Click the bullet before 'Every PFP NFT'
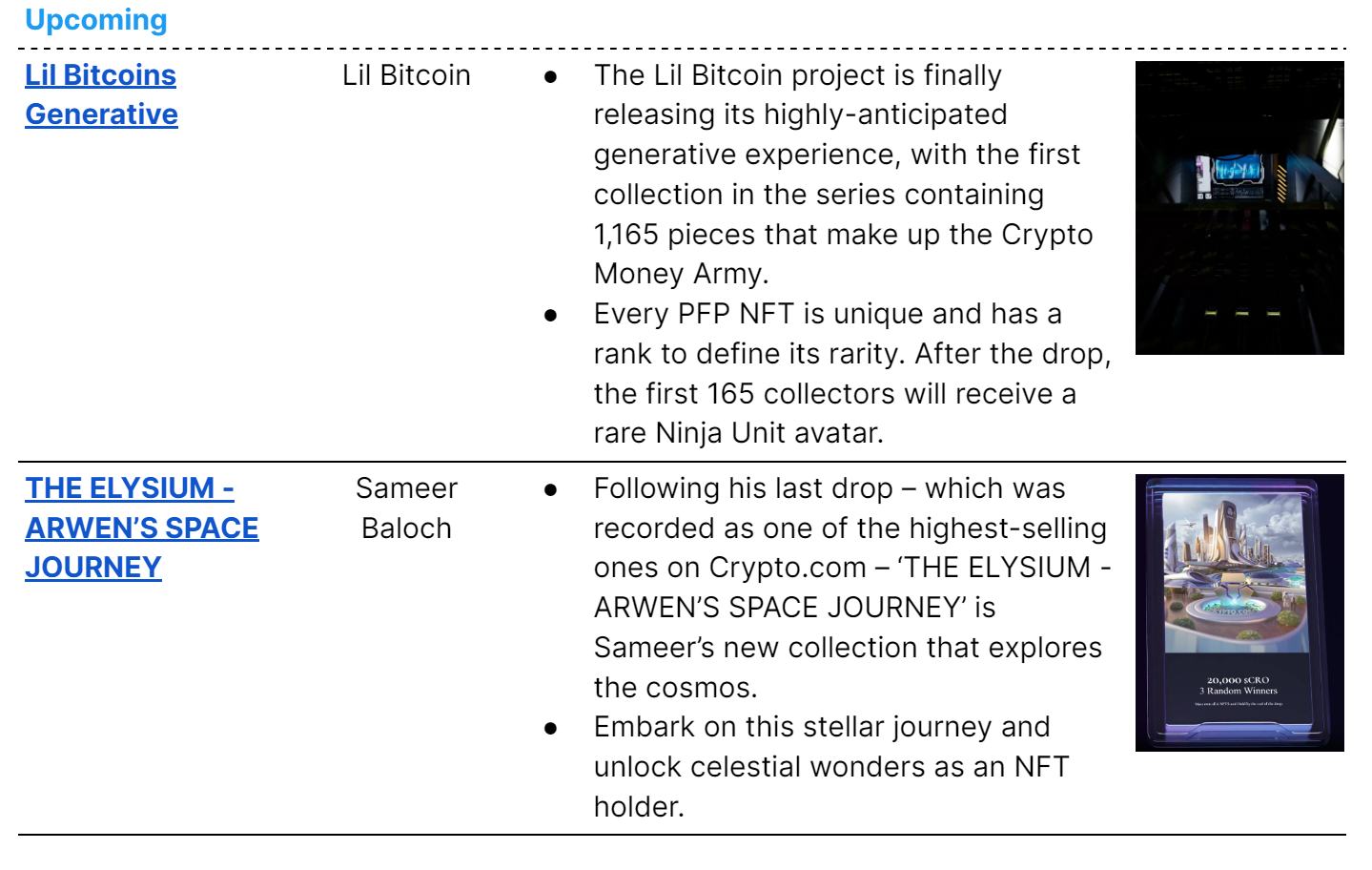Viewport: 1372px width, 870px height. coord(550,315)
